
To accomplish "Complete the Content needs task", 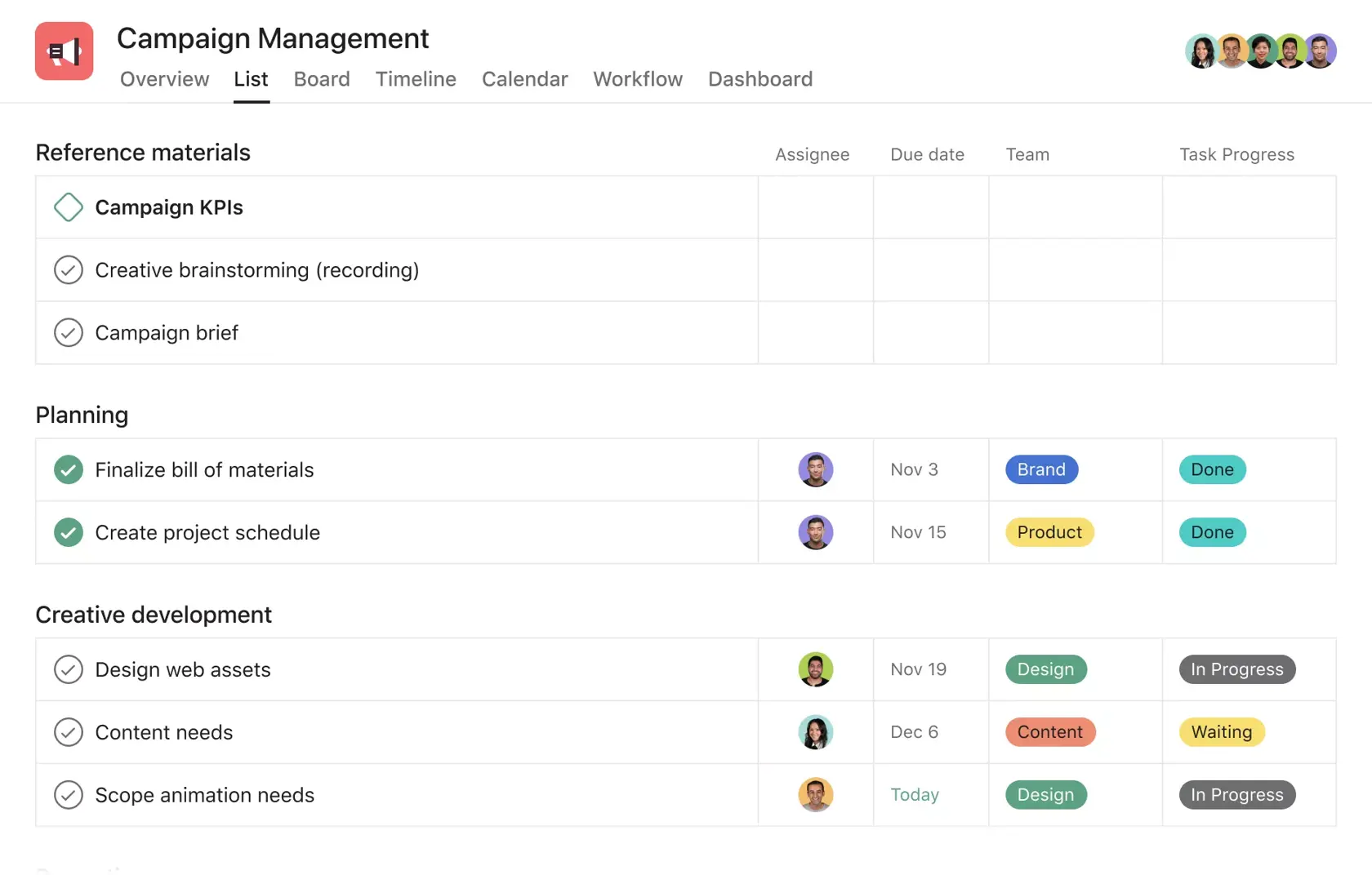I will (x=69, y=732).
